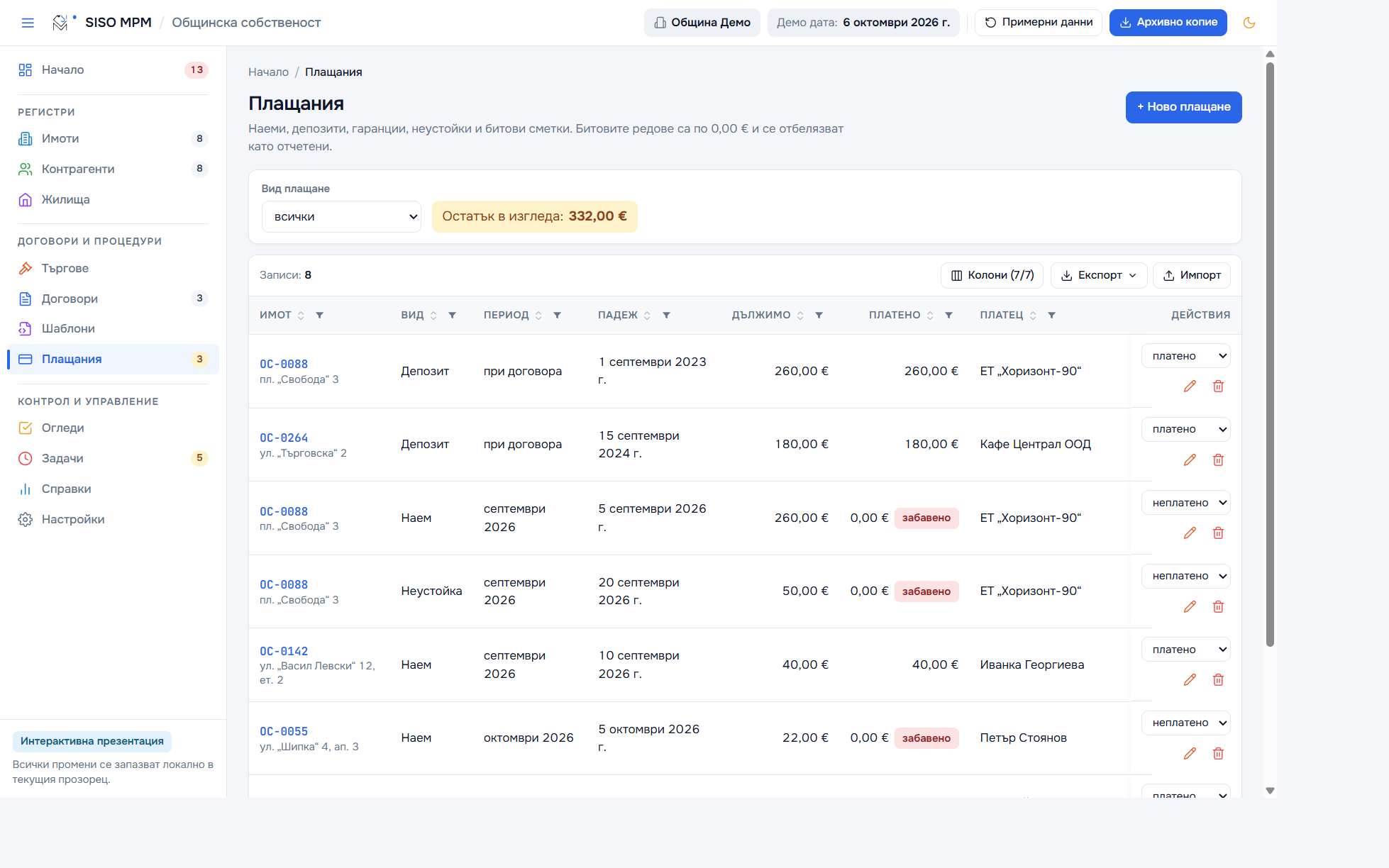Filter the ПЛАТЕЦ column
The image size is (1389, 868).
point(1052,316)
